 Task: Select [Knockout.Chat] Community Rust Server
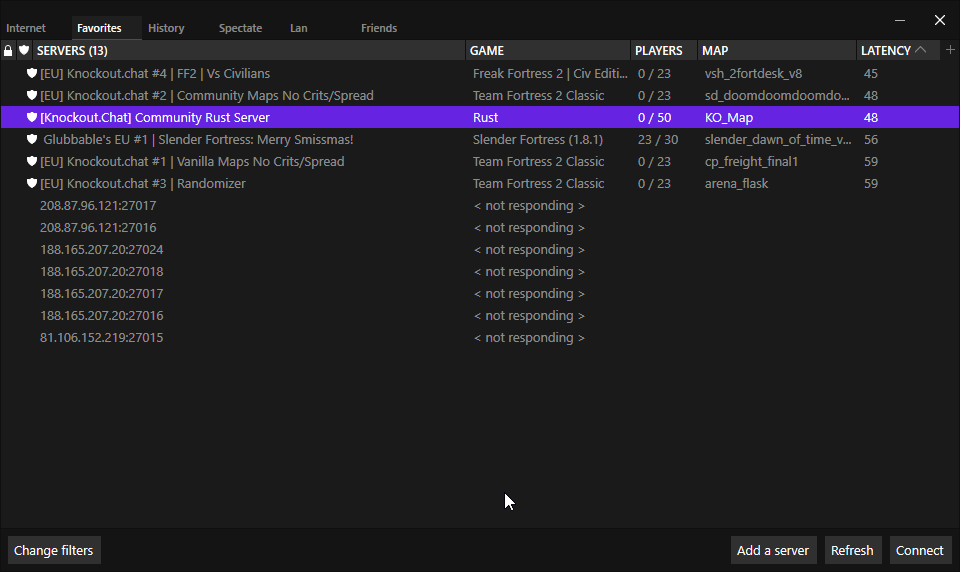point(480,118)
